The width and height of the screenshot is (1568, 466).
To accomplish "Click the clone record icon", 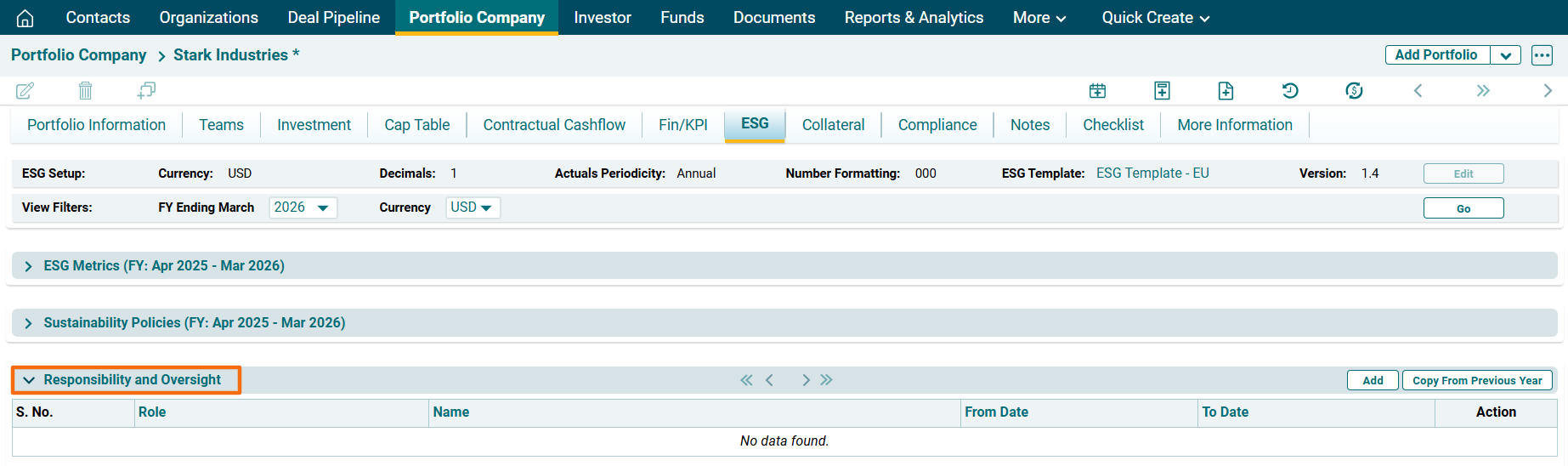I will [x=146, y=90].
